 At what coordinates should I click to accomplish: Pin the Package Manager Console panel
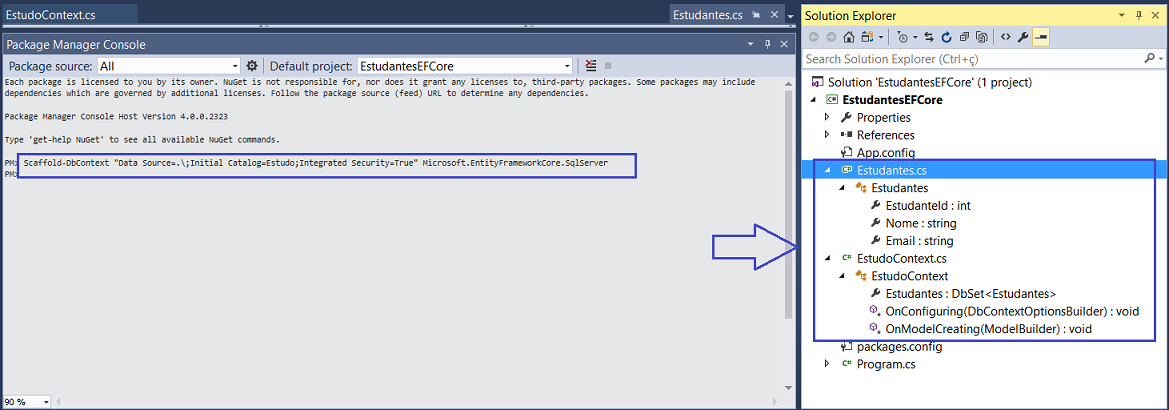(769, 45)
